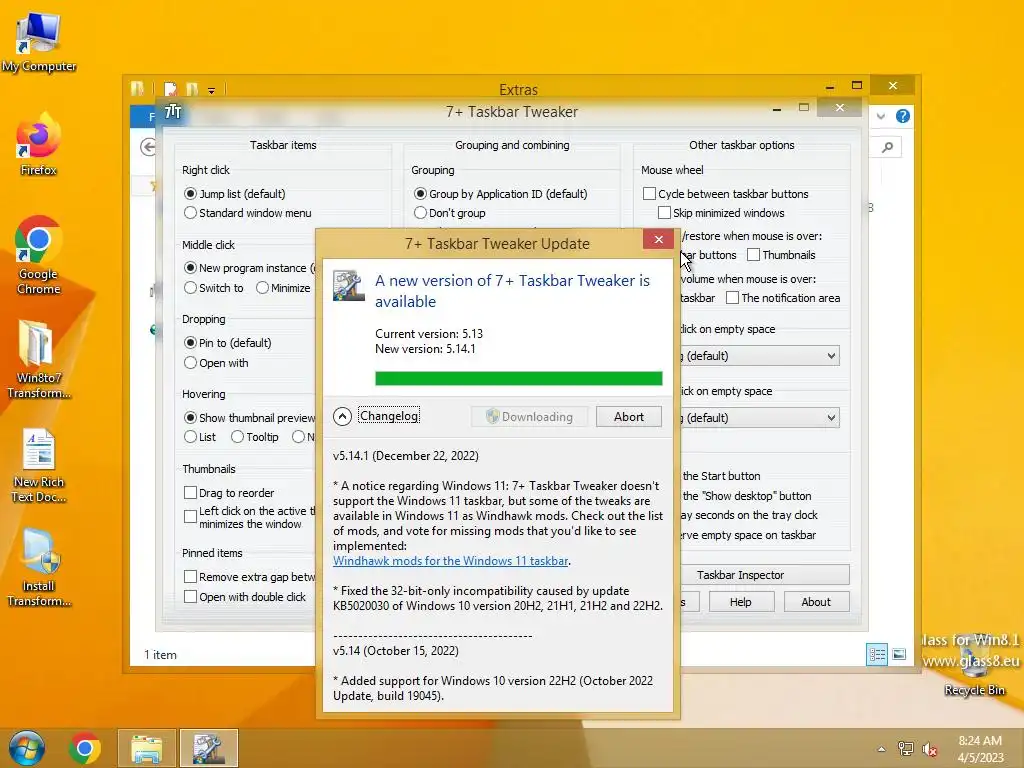Select New program instance radio button

(x=190, y=268)
